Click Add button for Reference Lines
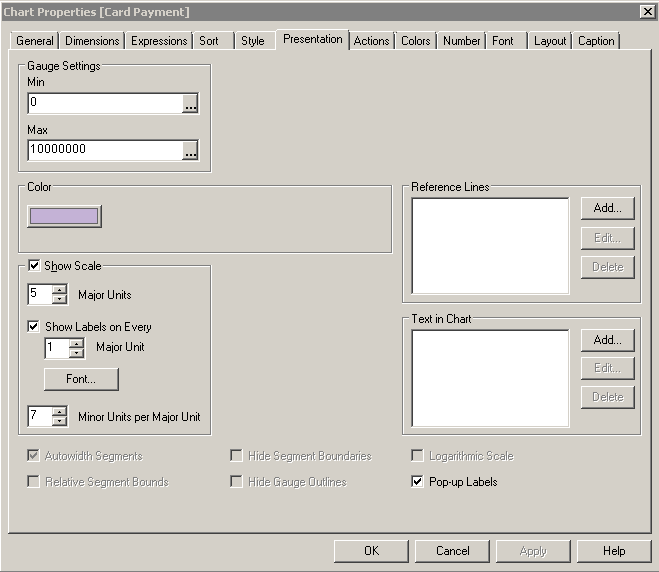The image size is (659, 572). [x=607, y=208]
